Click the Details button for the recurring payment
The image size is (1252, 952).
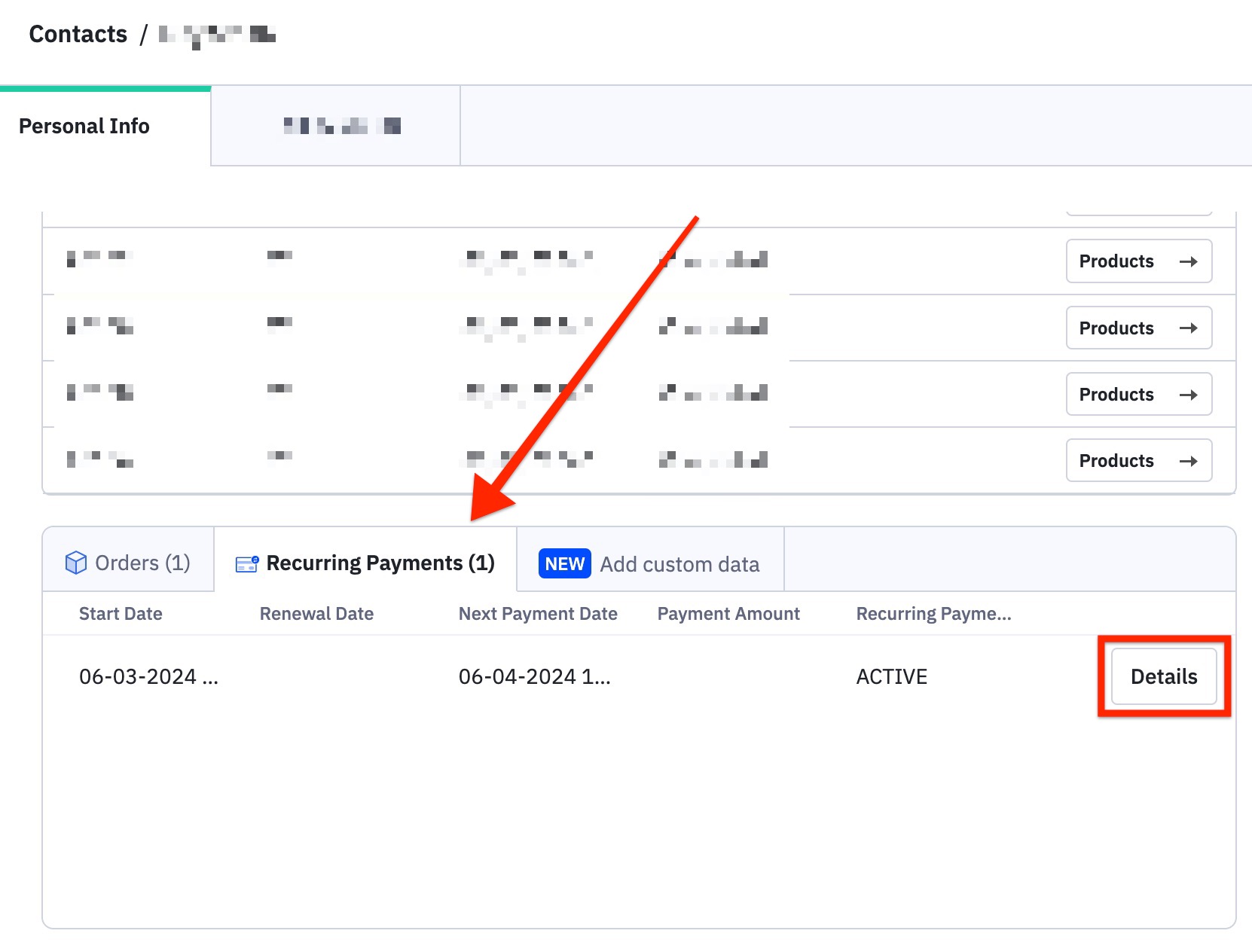[x=1163, y=676]
